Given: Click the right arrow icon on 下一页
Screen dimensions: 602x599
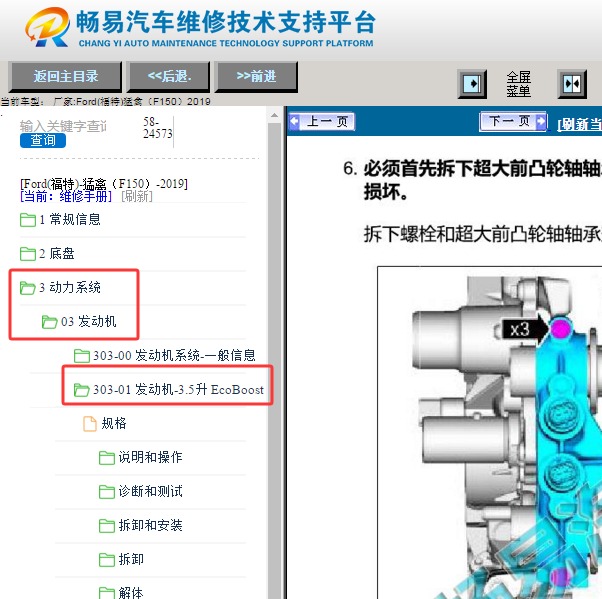Looking at the screenshot, I should tap(541, 121).
